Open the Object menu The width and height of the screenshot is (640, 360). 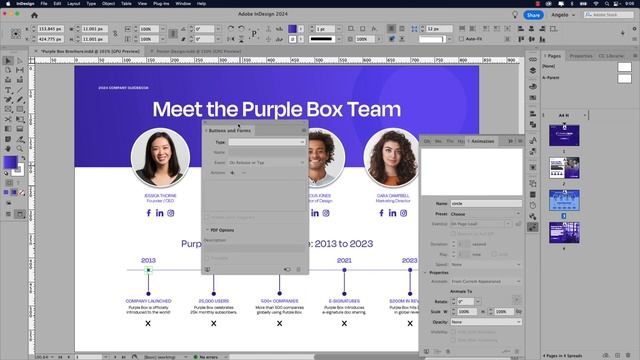click(108, 3)
